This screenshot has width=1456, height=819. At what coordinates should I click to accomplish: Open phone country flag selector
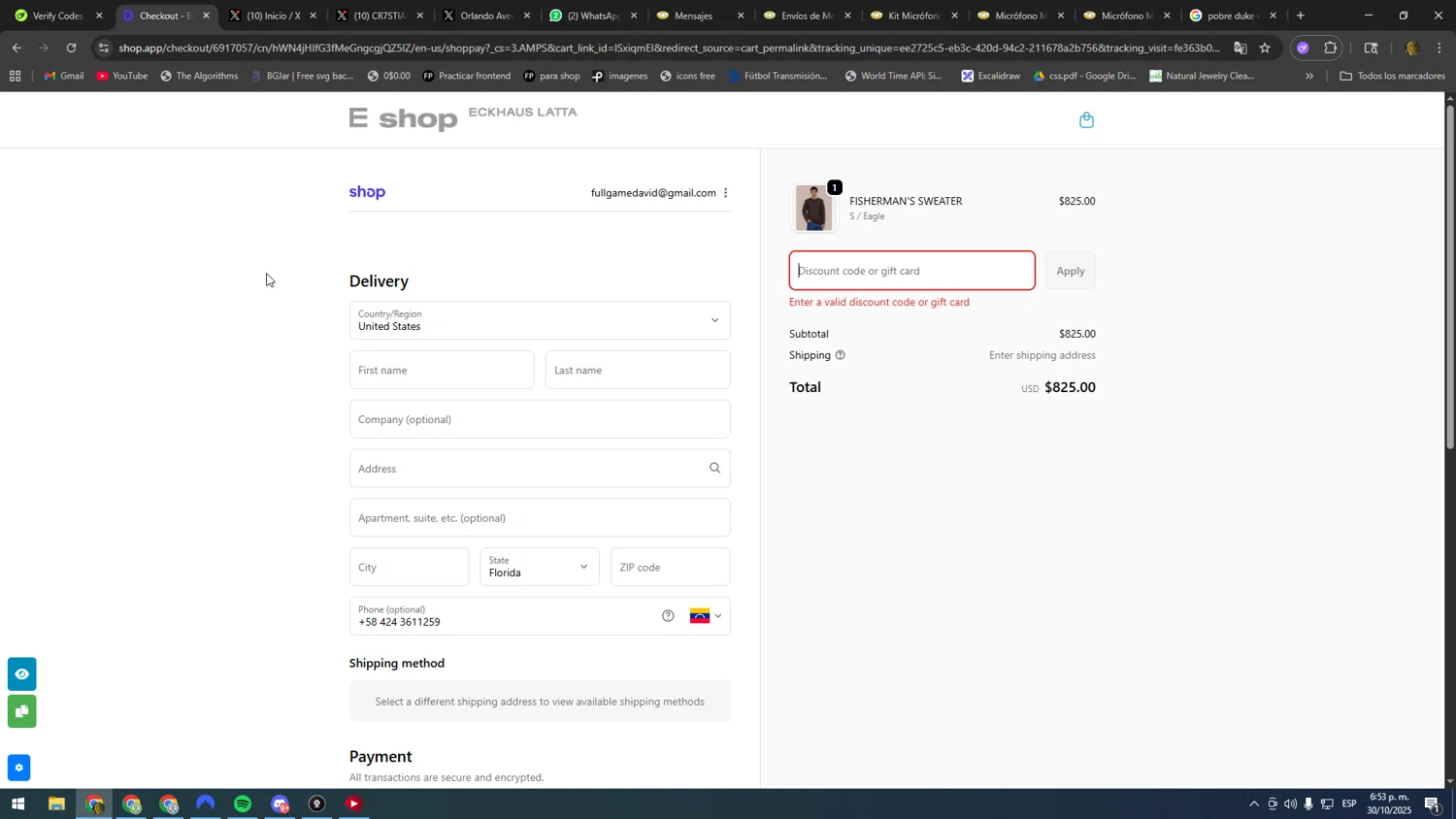pos(706,615)
